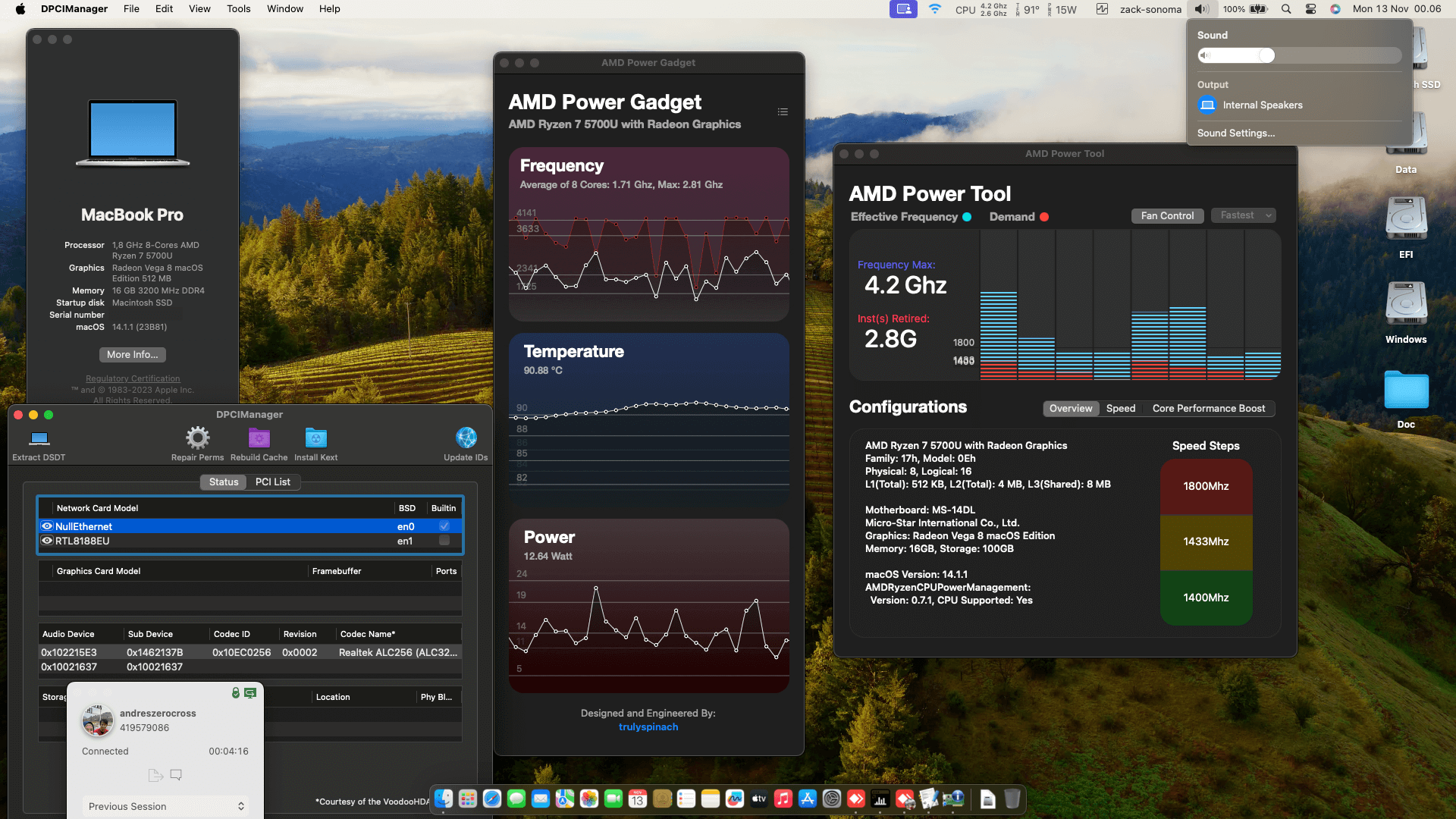Click the 1433Mhz speed step button
This screenshot has height=819, width=1456.
[1206, 541]
